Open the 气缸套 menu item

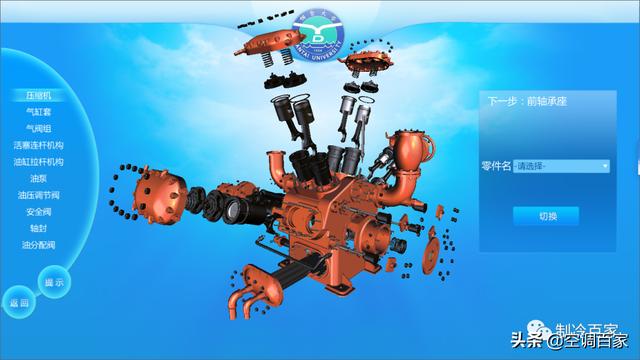(x=38, y=112)
